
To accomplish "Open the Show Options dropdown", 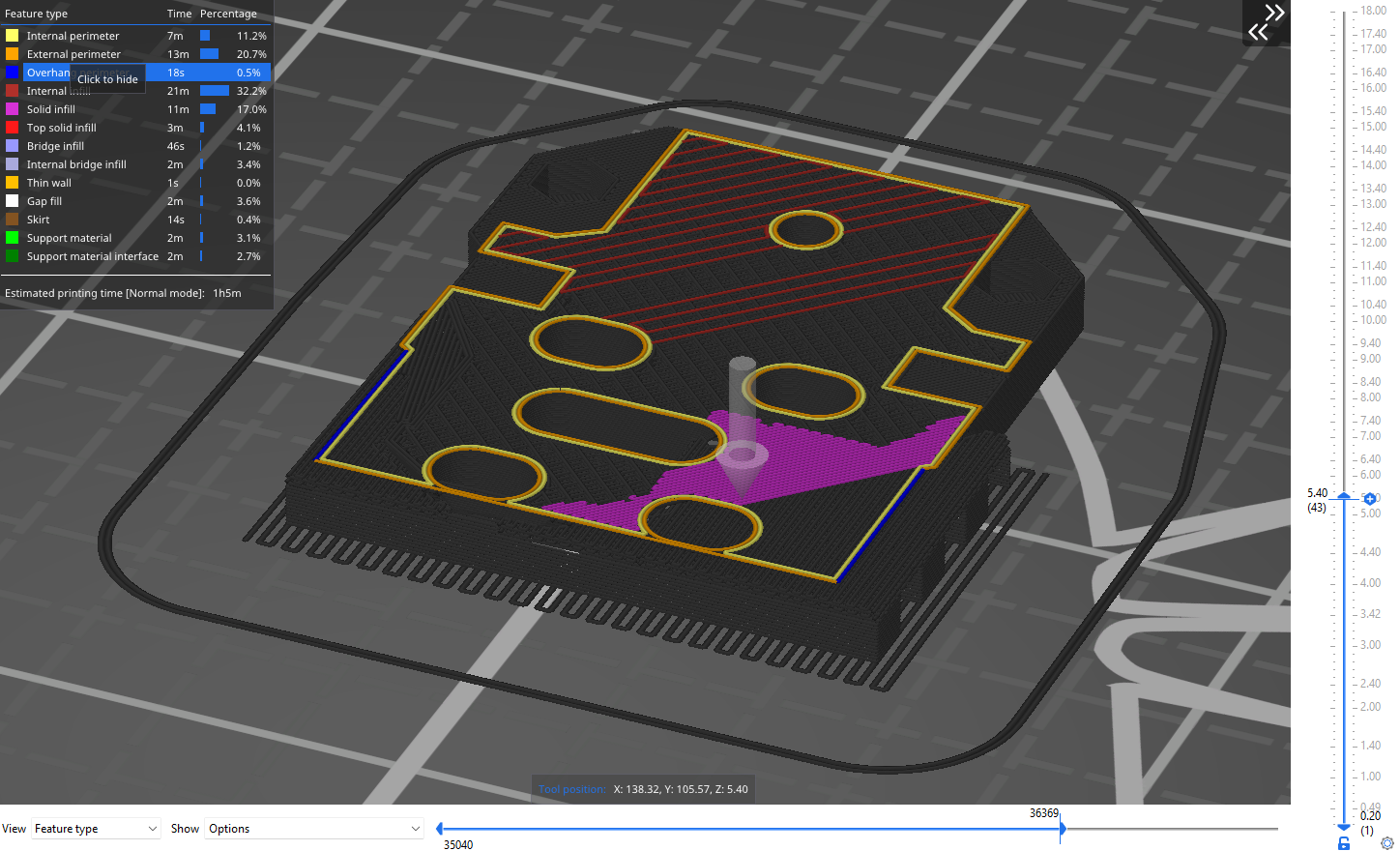I will click(x=314, y=828).
